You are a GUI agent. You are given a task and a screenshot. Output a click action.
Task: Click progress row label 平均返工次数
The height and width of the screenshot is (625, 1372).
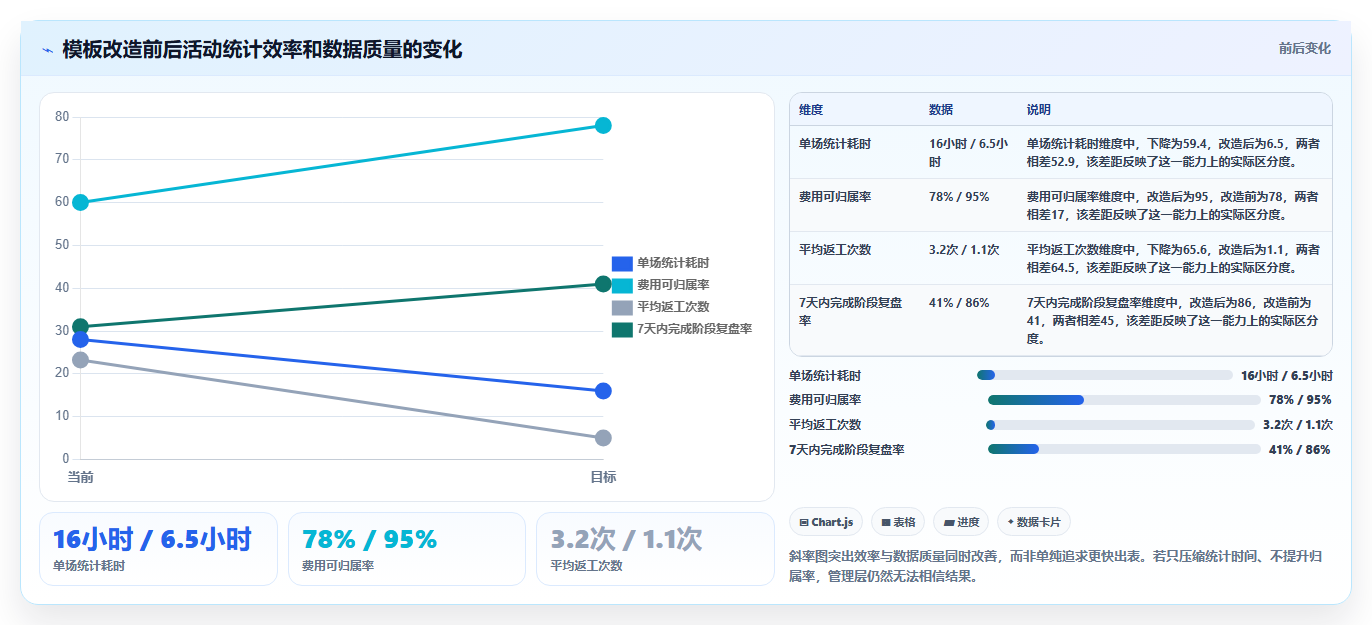tap(825, 425)
